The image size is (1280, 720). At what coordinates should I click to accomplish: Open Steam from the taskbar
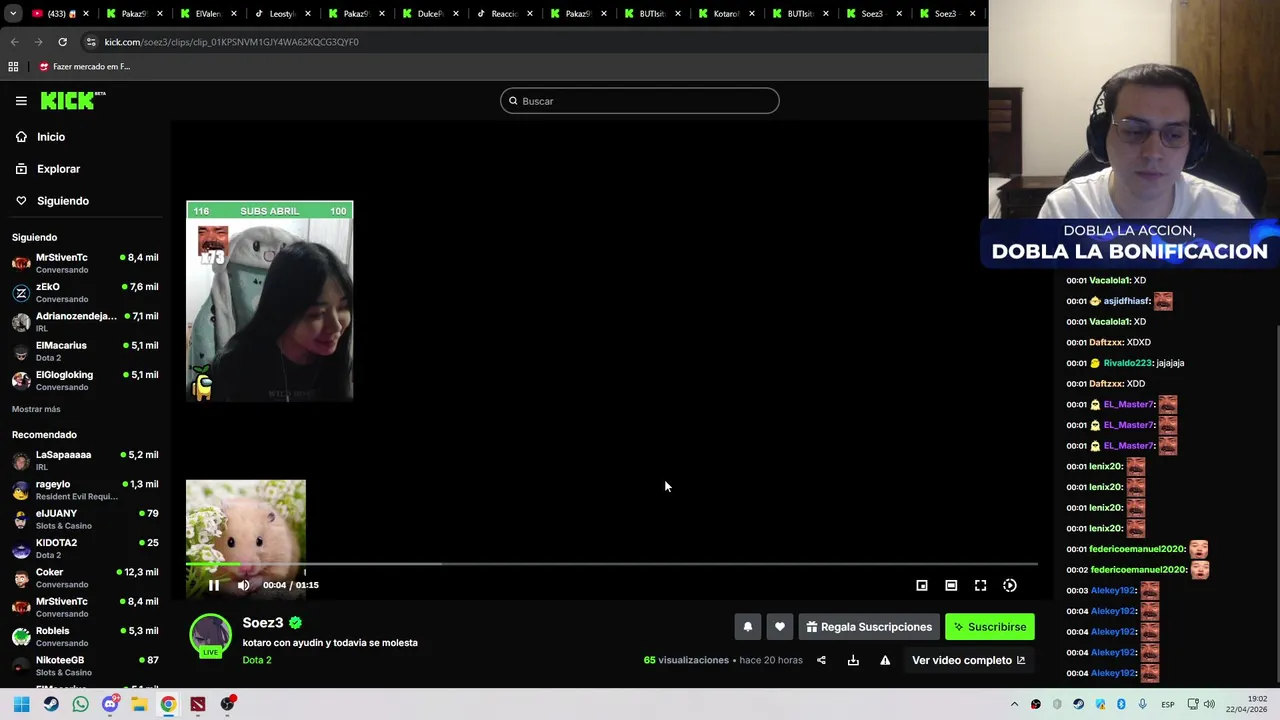[x=51, y=704]
